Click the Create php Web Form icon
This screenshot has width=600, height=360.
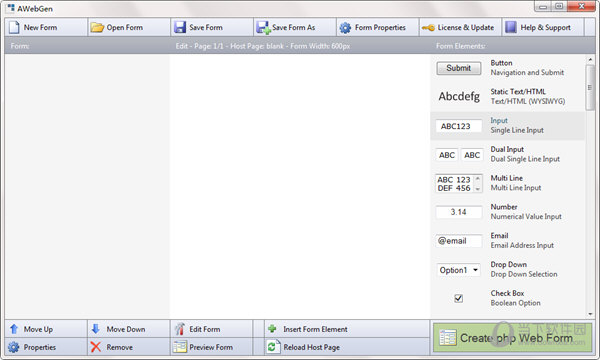[x=448, y=338]
